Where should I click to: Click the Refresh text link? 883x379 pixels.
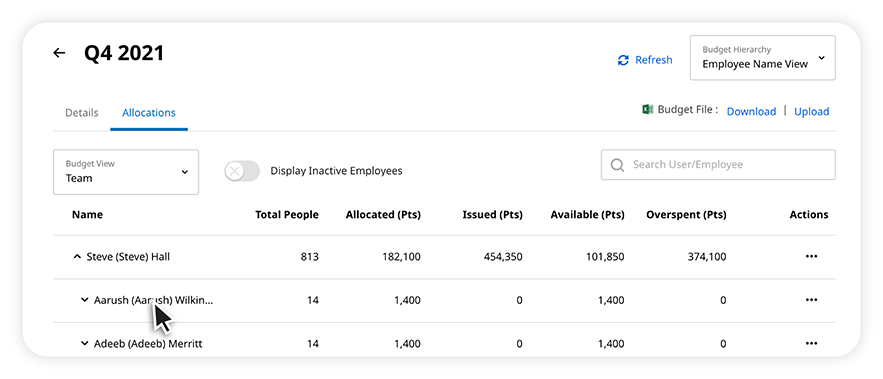654,60
